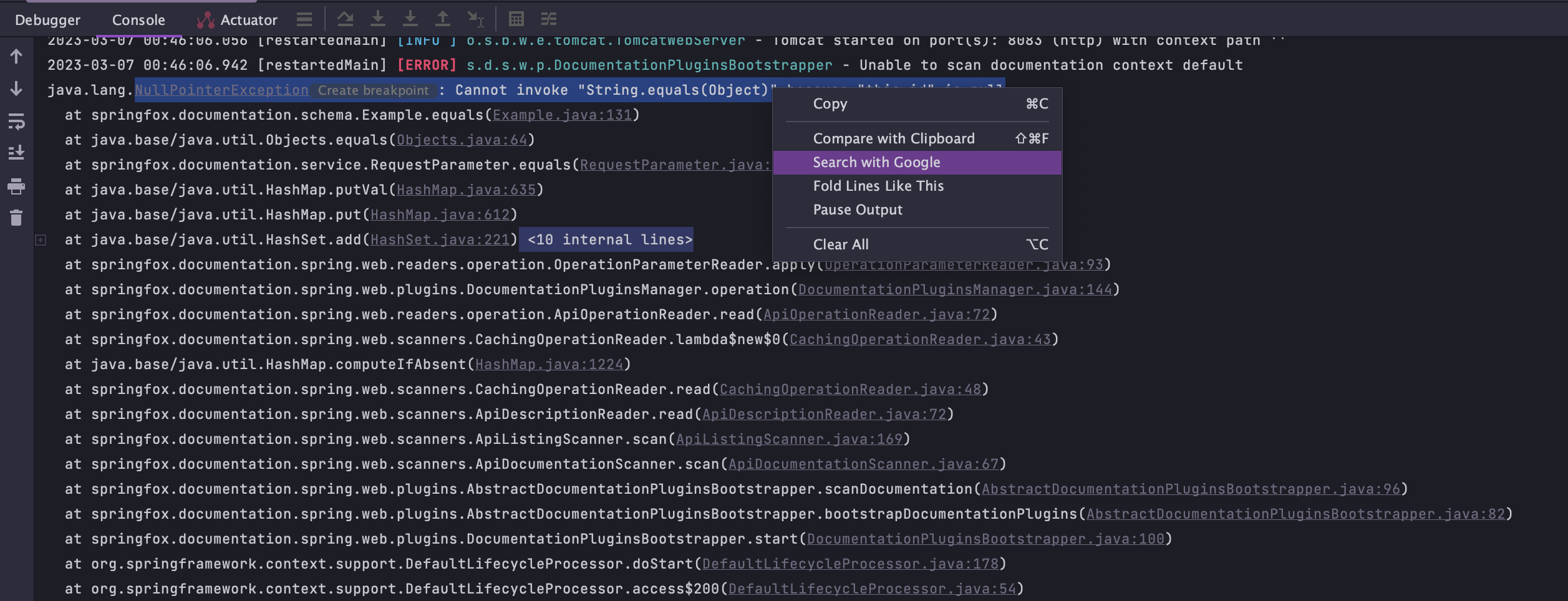Click the NullPointerException link

pos(221,90)
